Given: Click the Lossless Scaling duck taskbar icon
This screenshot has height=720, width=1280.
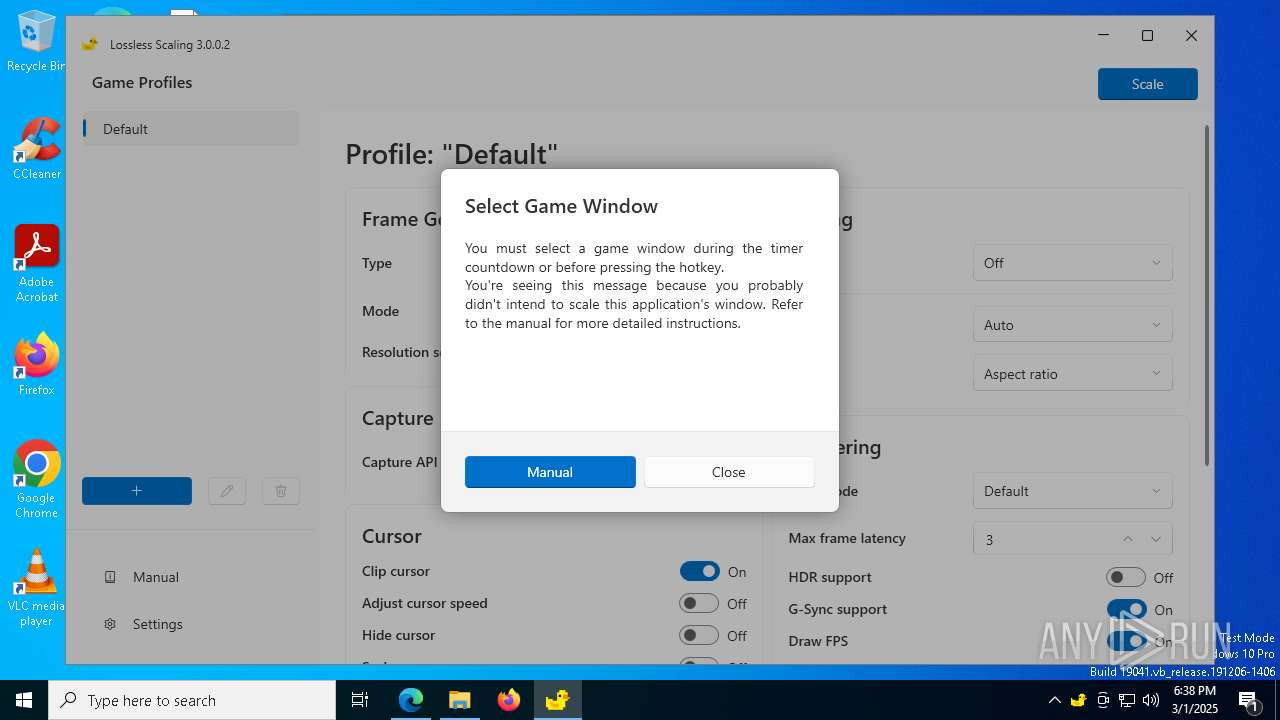Looking at the screenshot, I should tap(557, 700).
